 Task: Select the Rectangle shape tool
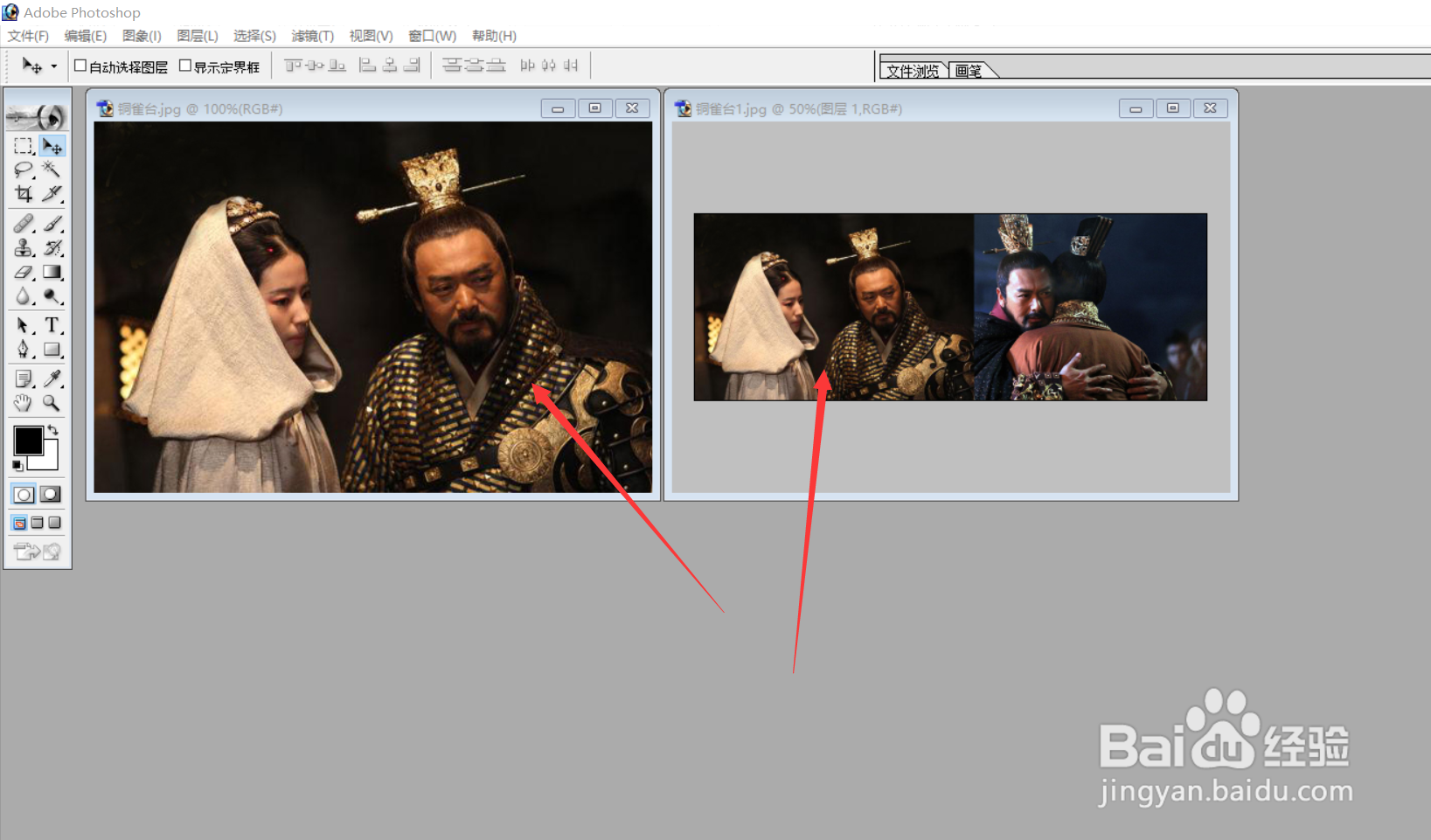coord(52,350)
